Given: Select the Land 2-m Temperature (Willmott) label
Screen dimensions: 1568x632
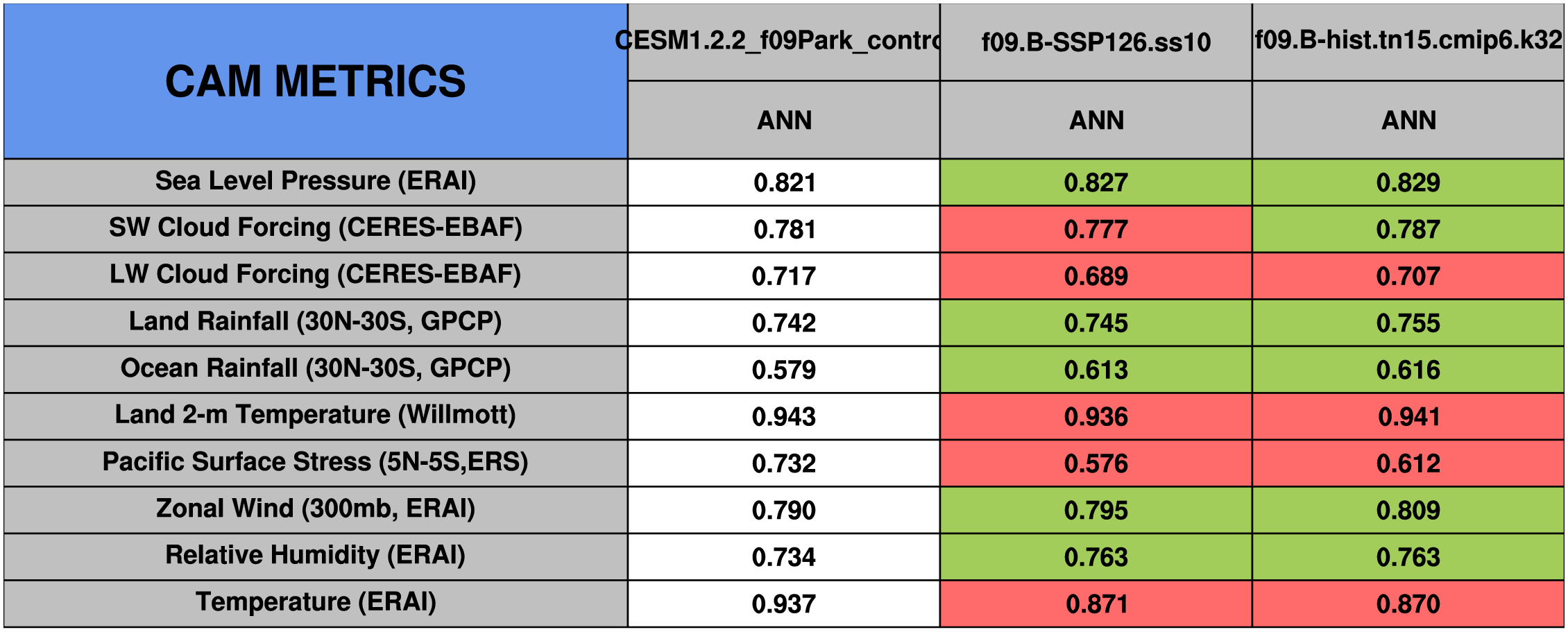Looking at the screenshot, I should pyautogui.click(x=315, y=416).
